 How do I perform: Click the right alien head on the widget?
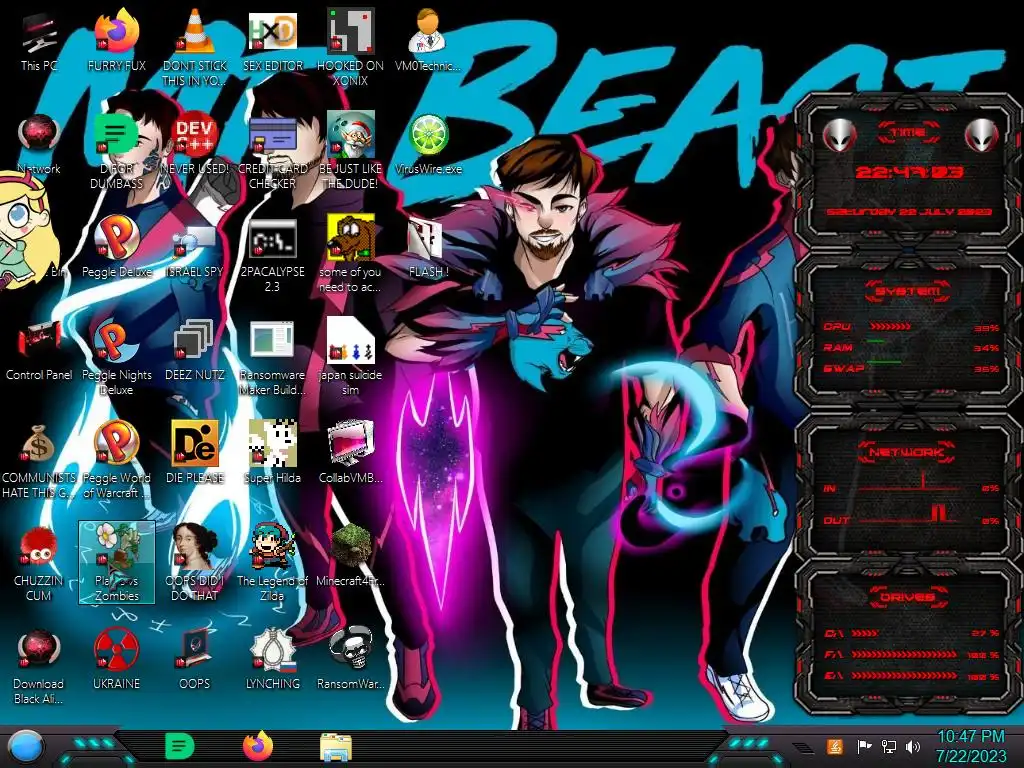pyautogui.click(x=982, y=135)
